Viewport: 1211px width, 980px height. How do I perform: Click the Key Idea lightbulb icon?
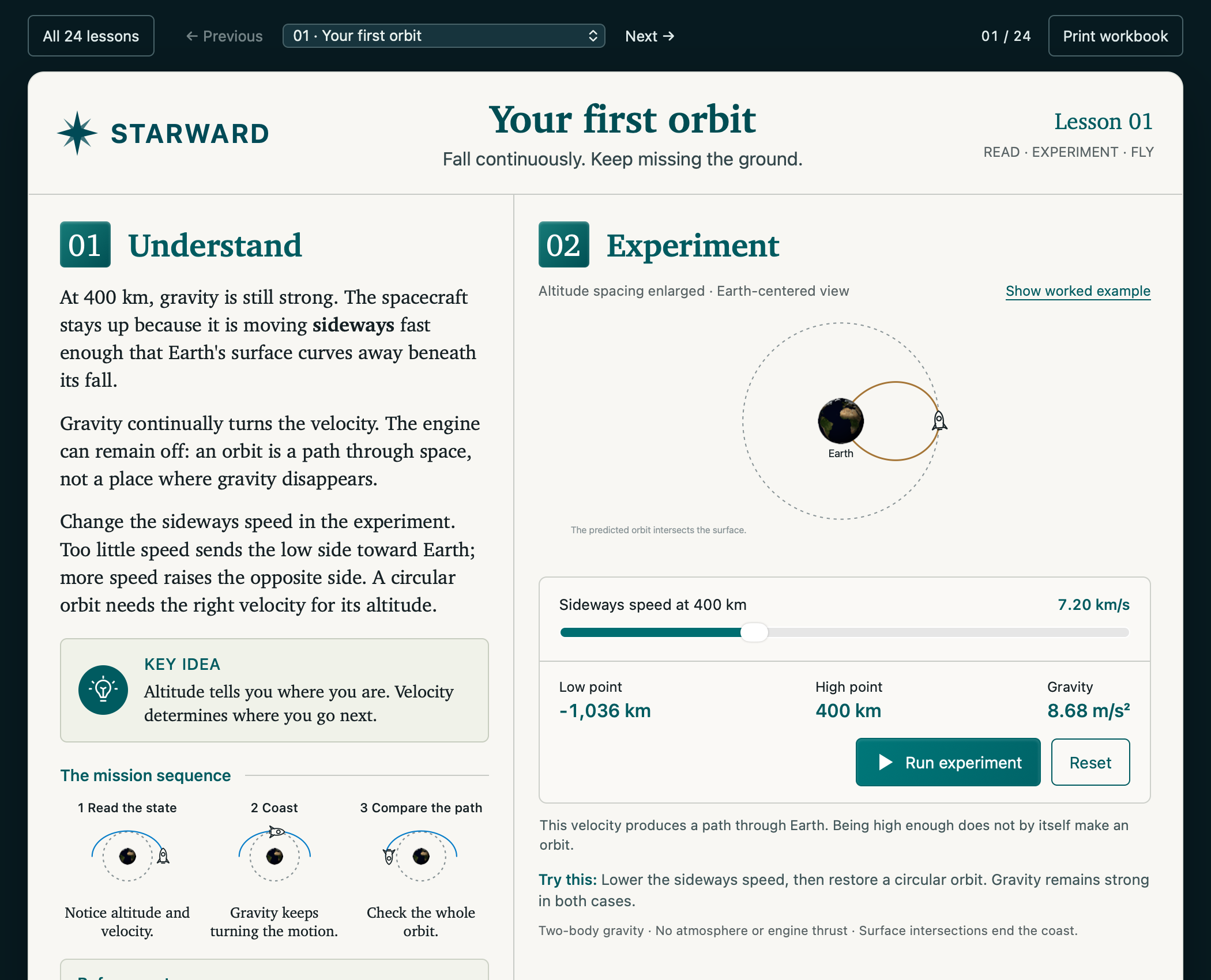(x=103, y=689)
